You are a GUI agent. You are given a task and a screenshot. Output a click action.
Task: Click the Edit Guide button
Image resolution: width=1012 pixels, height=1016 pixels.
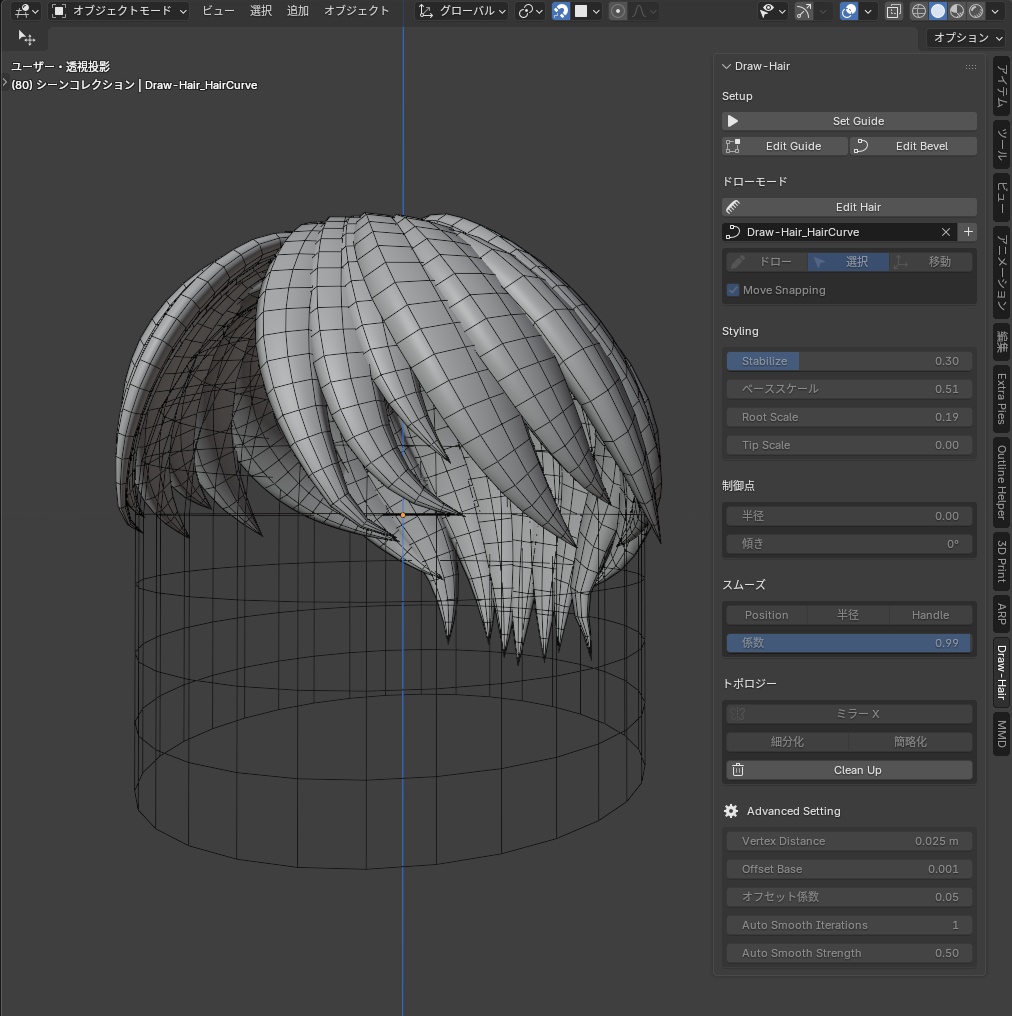785,146
